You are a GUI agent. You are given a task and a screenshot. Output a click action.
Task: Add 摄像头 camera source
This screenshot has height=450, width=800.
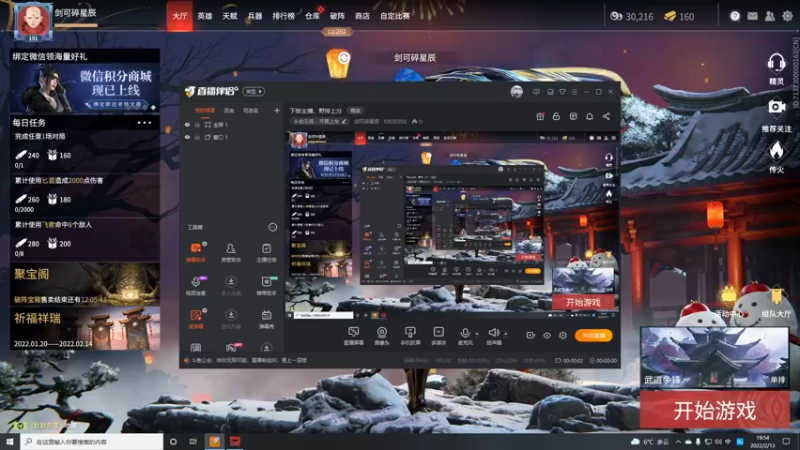click(x=382, y=336)
